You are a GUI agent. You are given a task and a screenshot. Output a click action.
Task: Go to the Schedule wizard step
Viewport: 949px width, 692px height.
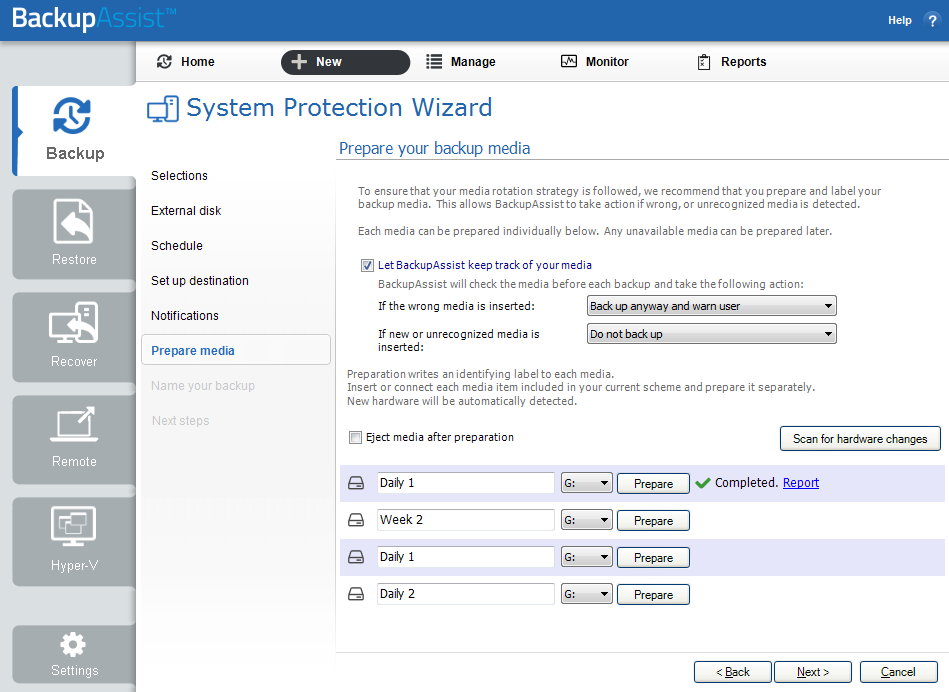click(x=177, y=246)
